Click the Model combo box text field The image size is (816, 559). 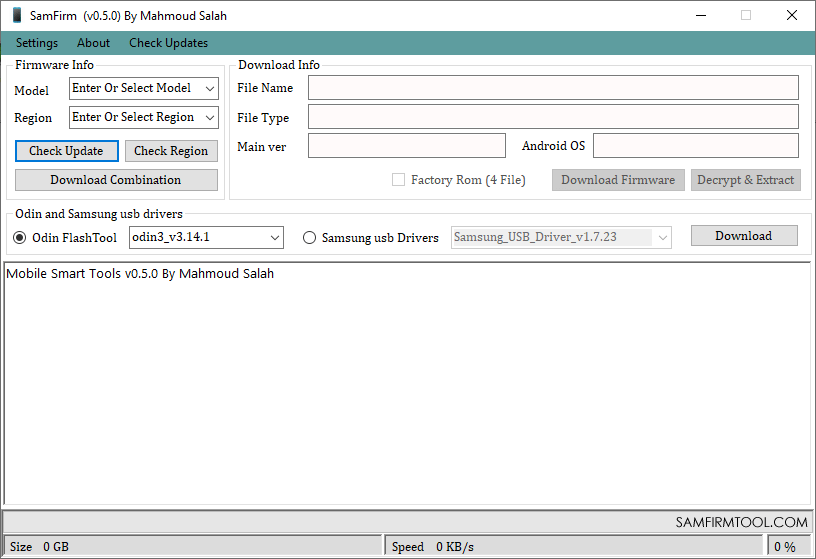click(x=136, y=88)
